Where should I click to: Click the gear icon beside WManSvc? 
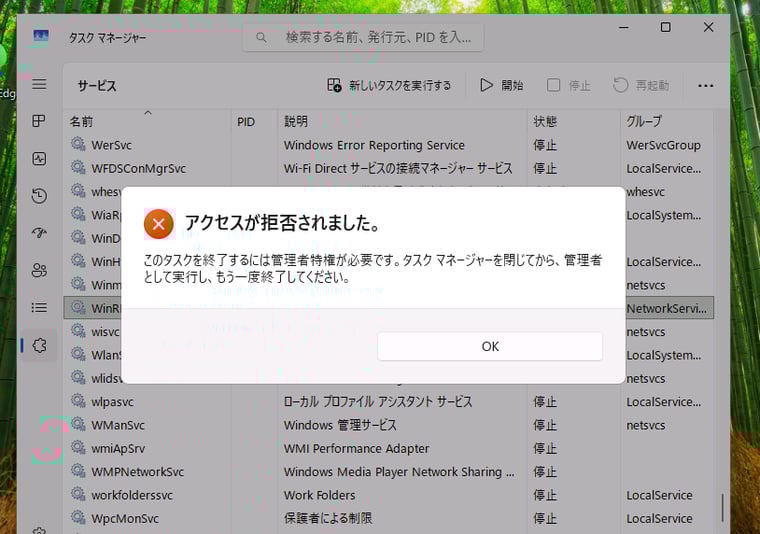[78, 424]
